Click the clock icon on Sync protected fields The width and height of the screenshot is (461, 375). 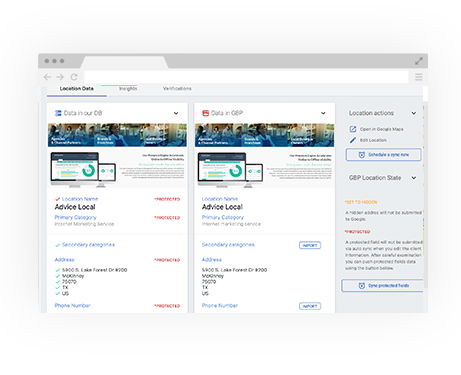pos(362,286)
